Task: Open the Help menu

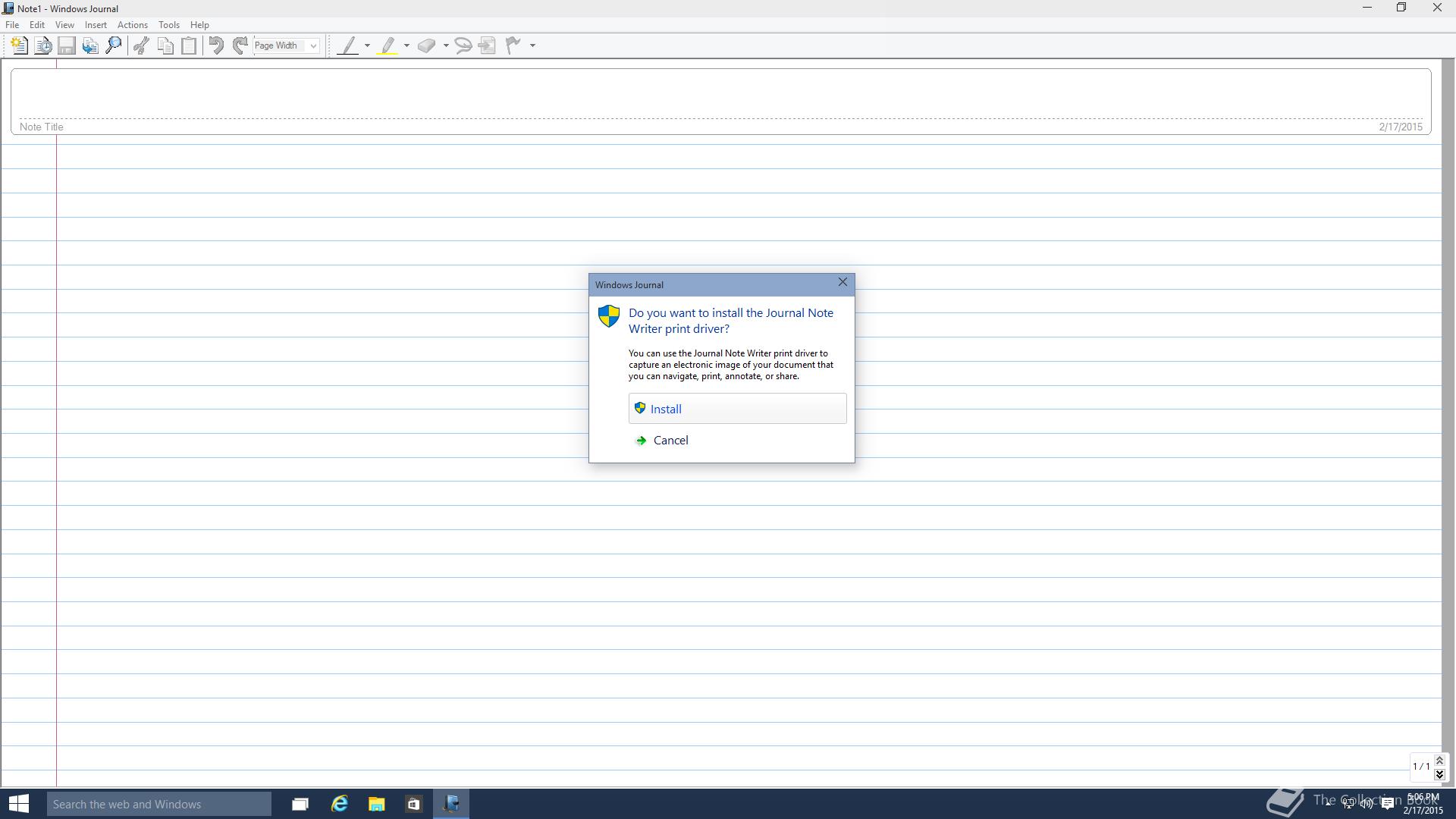Action: coord(199,25)
